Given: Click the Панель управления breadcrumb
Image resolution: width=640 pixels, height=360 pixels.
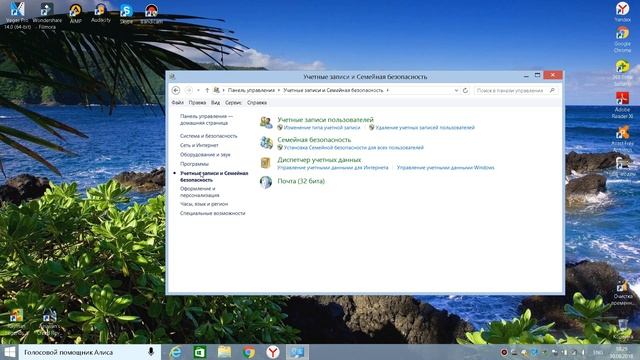Looking at the screenshot, I should click(x=251, y=90).
